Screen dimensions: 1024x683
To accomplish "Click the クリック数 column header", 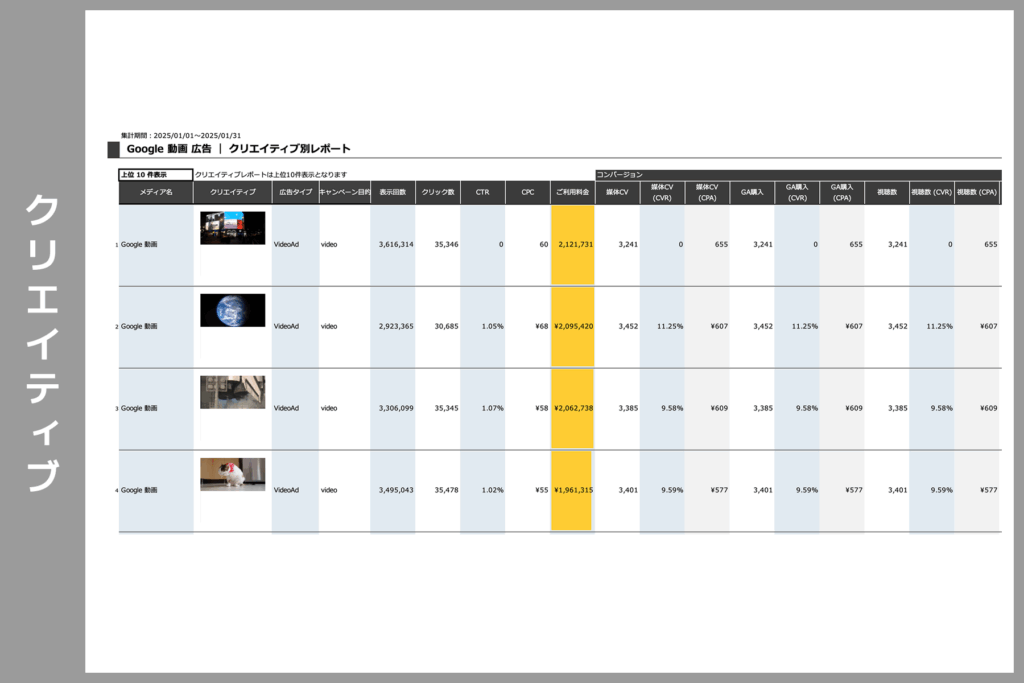I will click(438, 192).
